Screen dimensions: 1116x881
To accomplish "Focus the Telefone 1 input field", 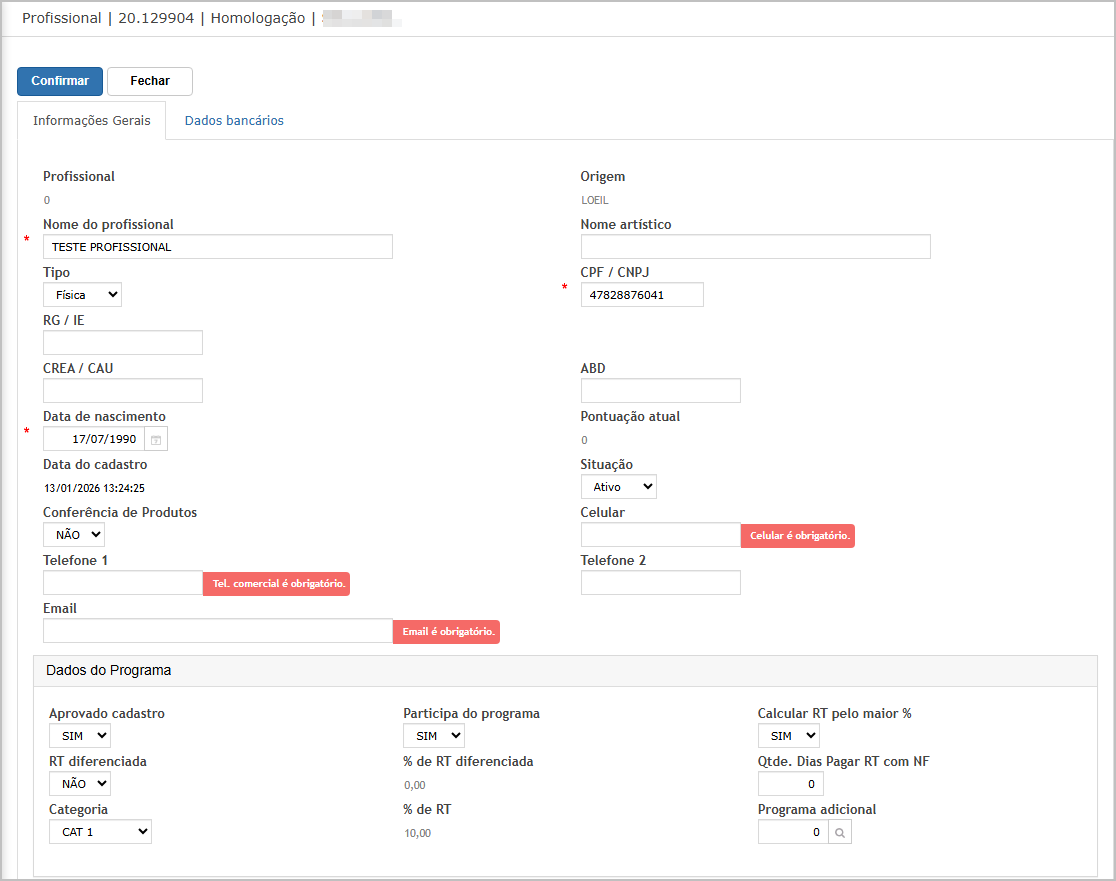I will point(123,583).
